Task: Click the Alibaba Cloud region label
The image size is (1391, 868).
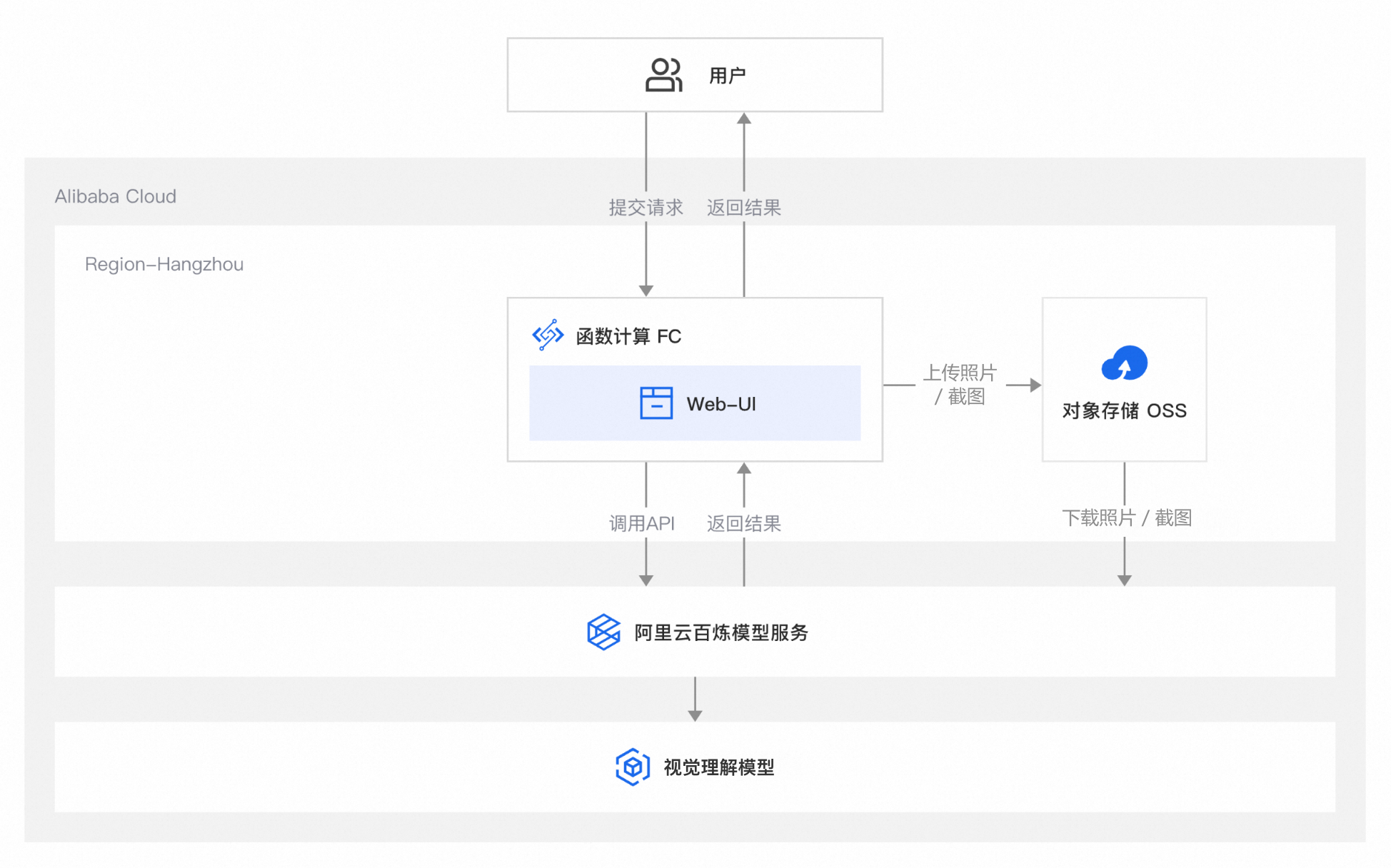Action: [116, 196]
